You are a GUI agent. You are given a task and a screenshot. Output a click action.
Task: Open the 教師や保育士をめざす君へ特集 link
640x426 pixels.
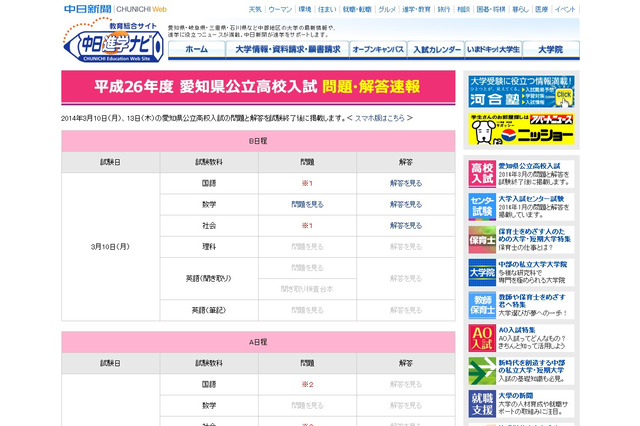(x=532, y=301)
